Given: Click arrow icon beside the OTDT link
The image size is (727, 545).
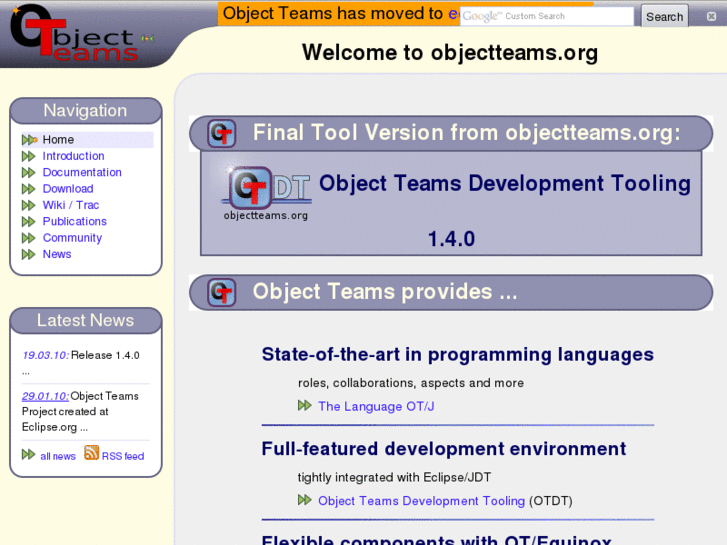Looking at the screenshot, I should click(x=305, y=500).
